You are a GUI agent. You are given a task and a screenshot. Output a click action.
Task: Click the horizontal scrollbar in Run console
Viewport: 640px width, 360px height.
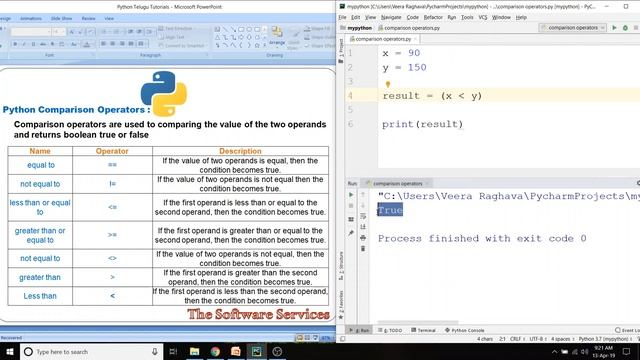(x=418, y=322)
